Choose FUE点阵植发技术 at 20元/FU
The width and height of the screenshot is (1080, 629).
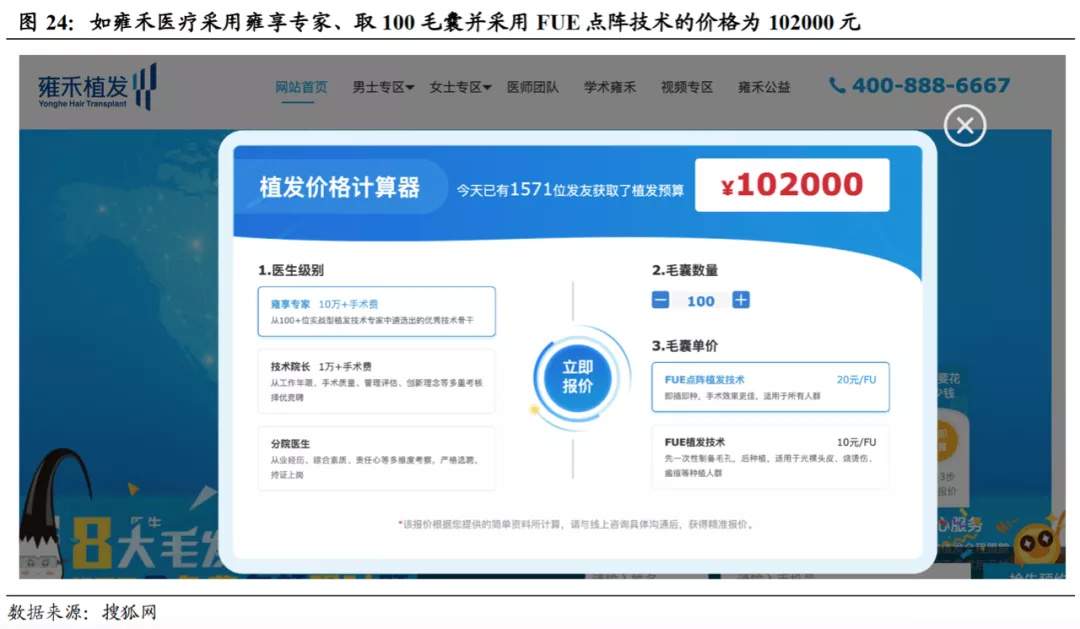click(x=770, y=387)
